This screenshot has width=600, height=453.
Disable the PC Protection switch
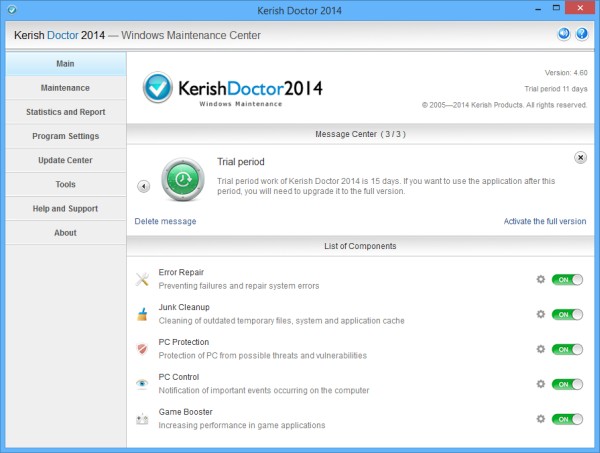tap(567, 349)
